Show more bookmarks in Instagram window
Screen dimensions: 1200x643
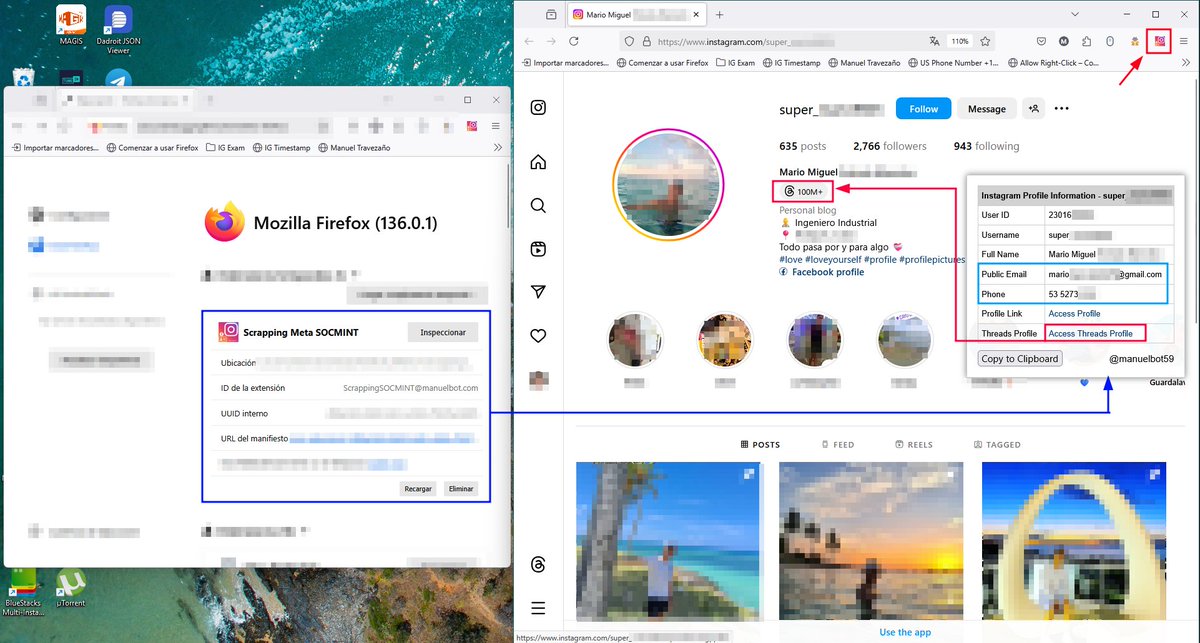point(1184,63)
